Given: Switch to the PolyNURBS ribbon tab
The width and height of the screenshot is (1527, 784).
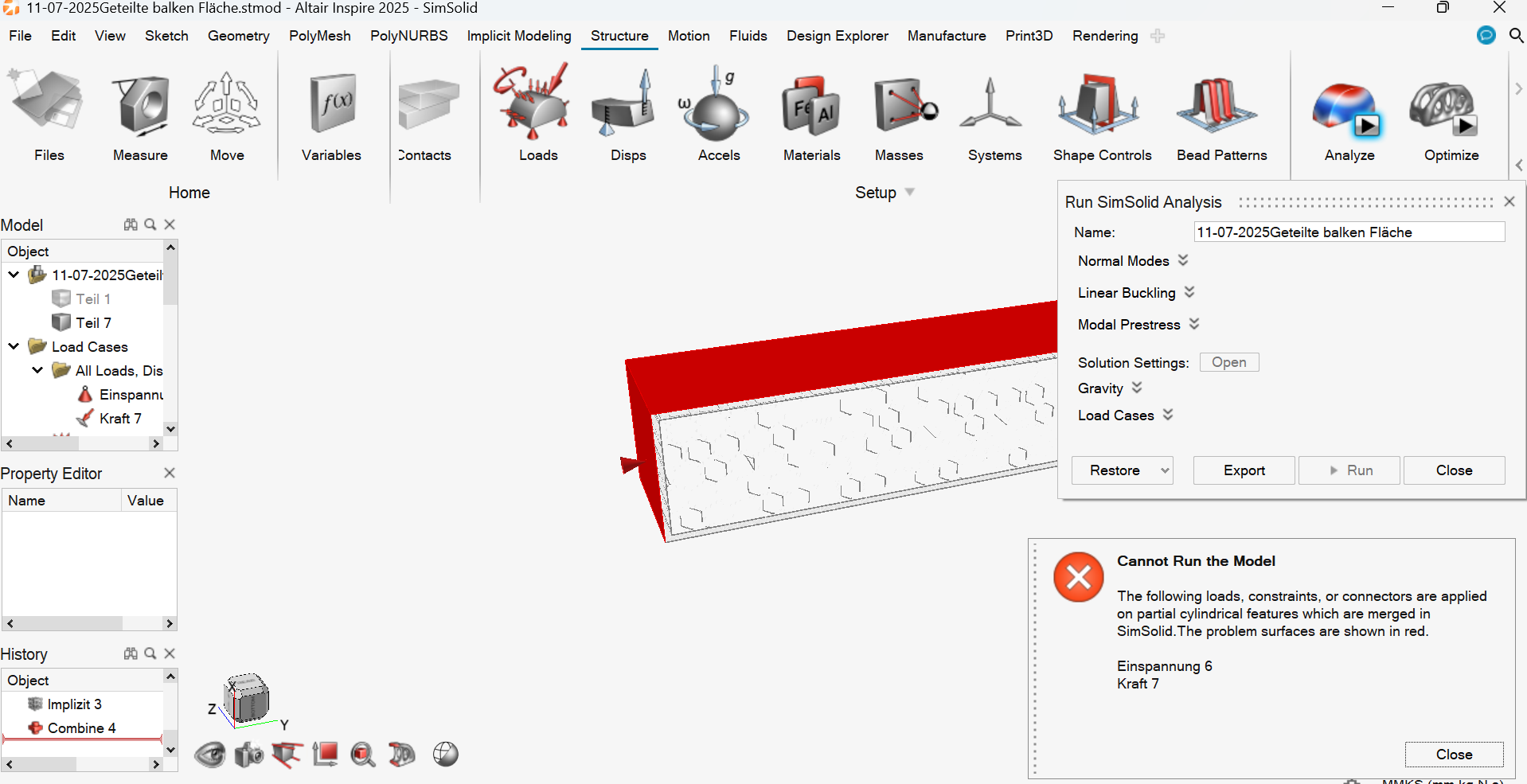Looking at the screenshot, I should pos(409,36).
